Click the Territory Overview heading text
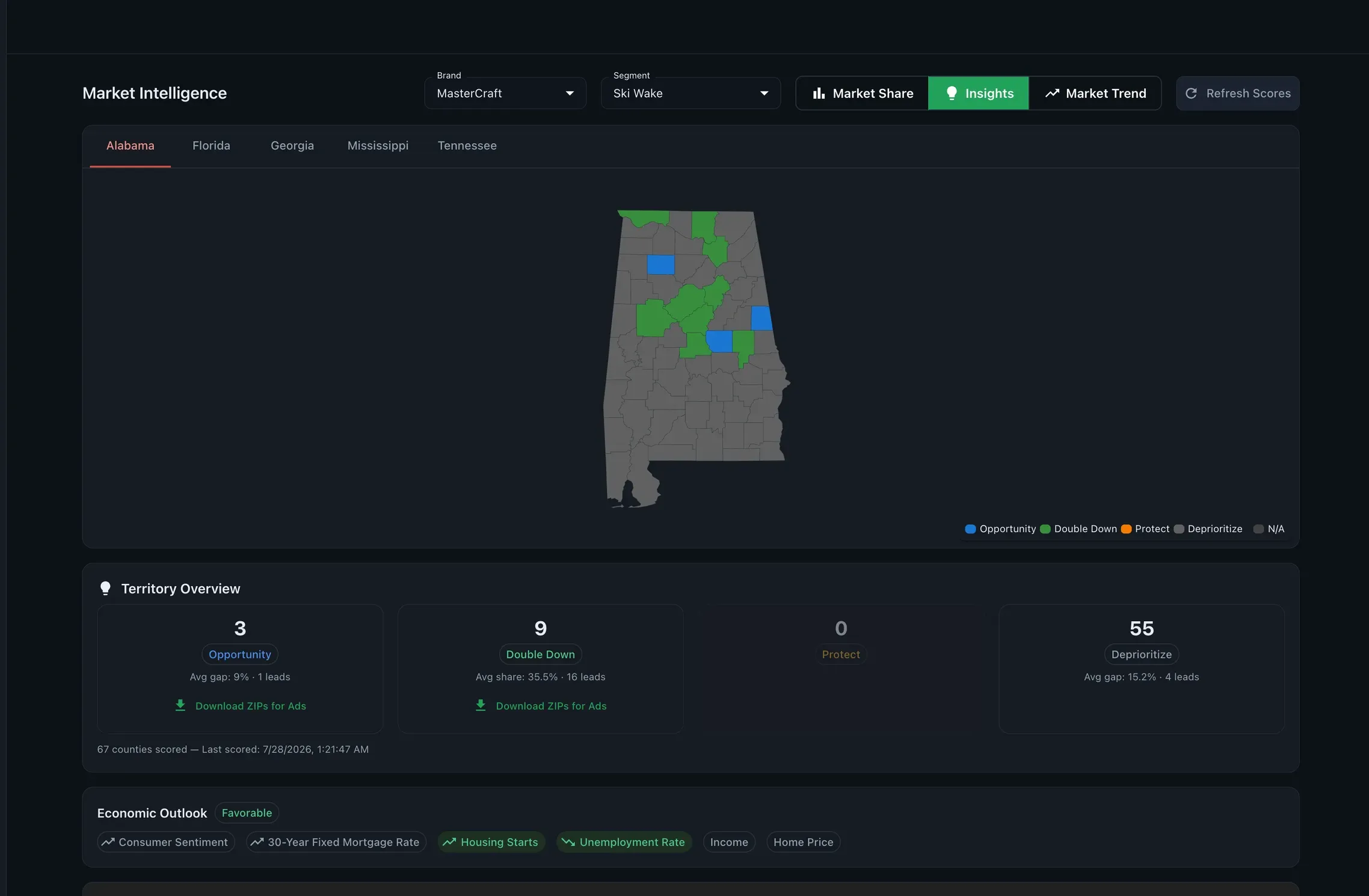This screenshot has height=896, width=1369. [180, 589]
